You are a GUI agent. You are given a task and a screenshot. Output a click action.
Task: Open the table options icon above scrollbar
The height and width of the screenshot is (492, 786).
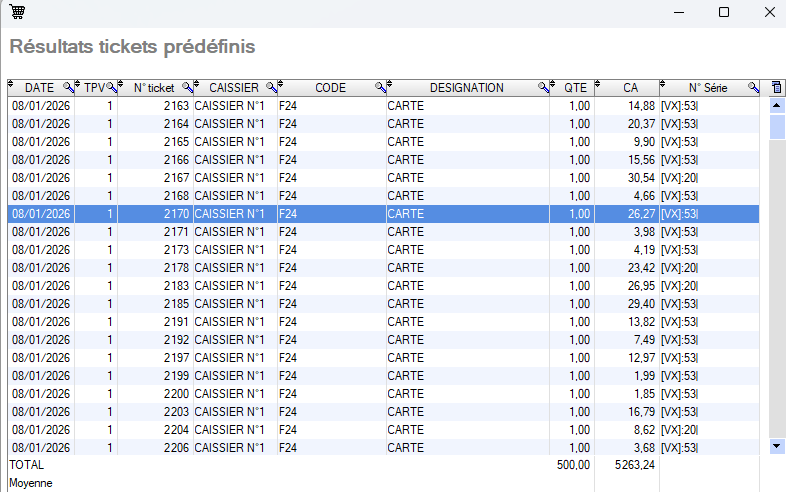(777, 88)
